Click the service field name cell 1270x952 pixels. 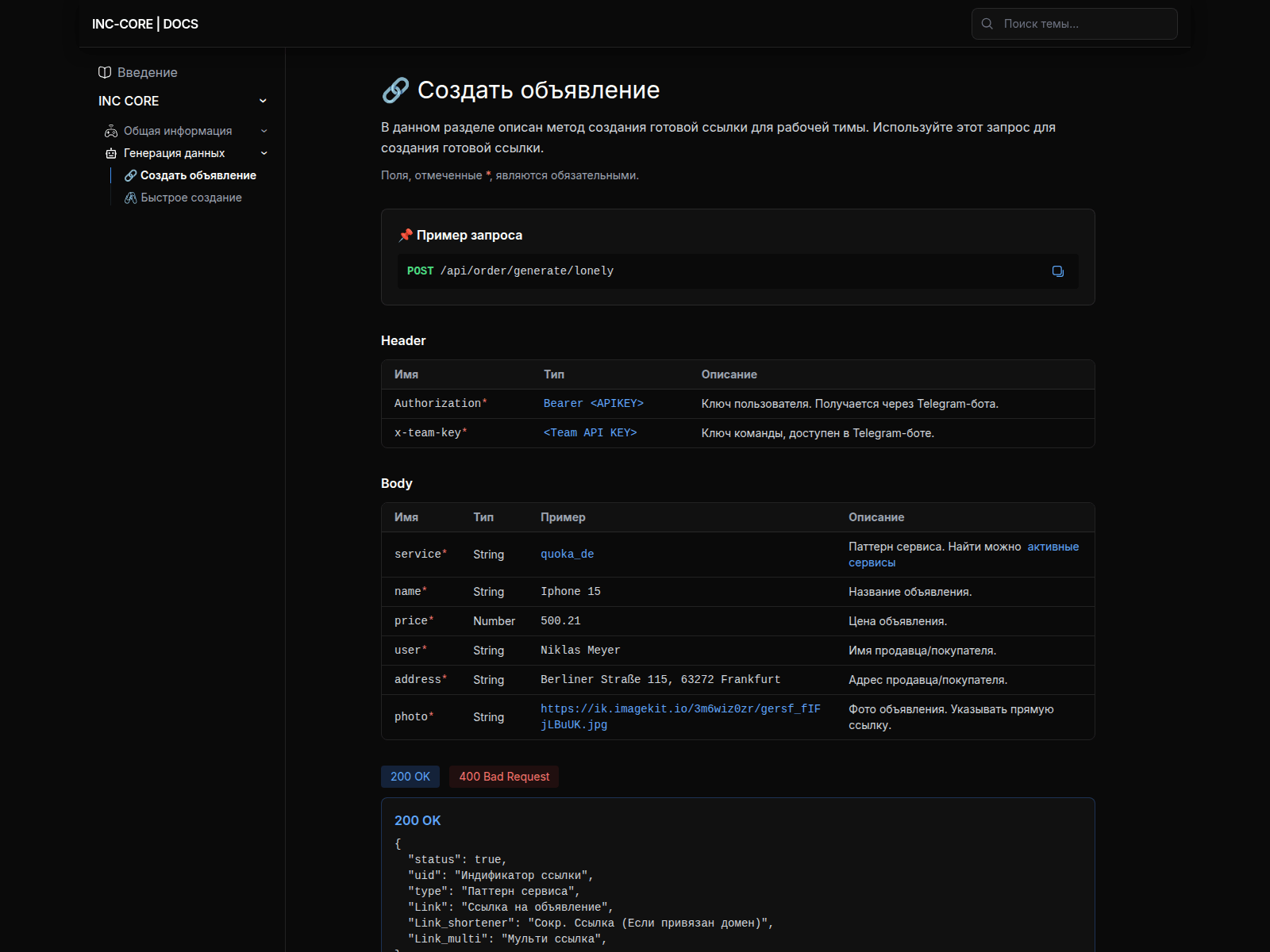point(421,555)
